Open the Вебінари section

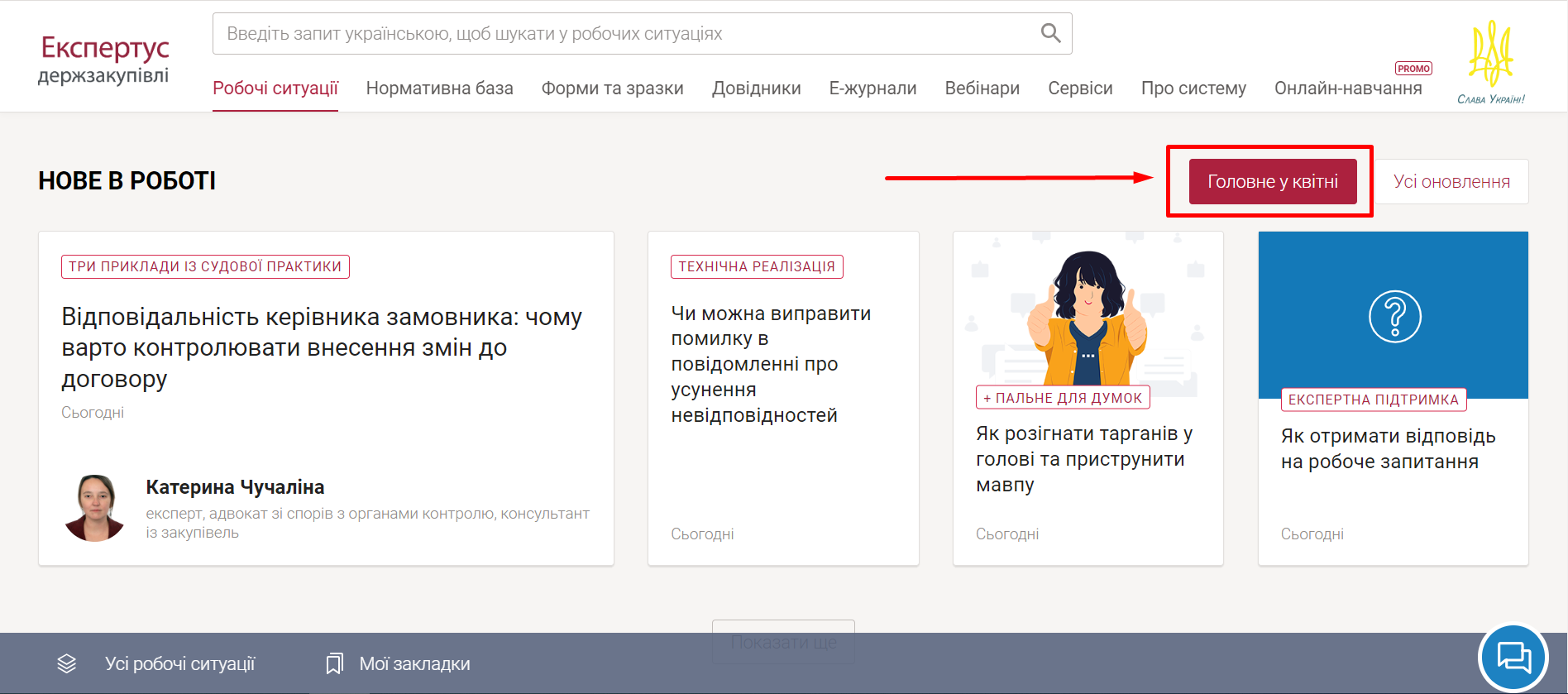pyautogui.click(x=982, y=89)
